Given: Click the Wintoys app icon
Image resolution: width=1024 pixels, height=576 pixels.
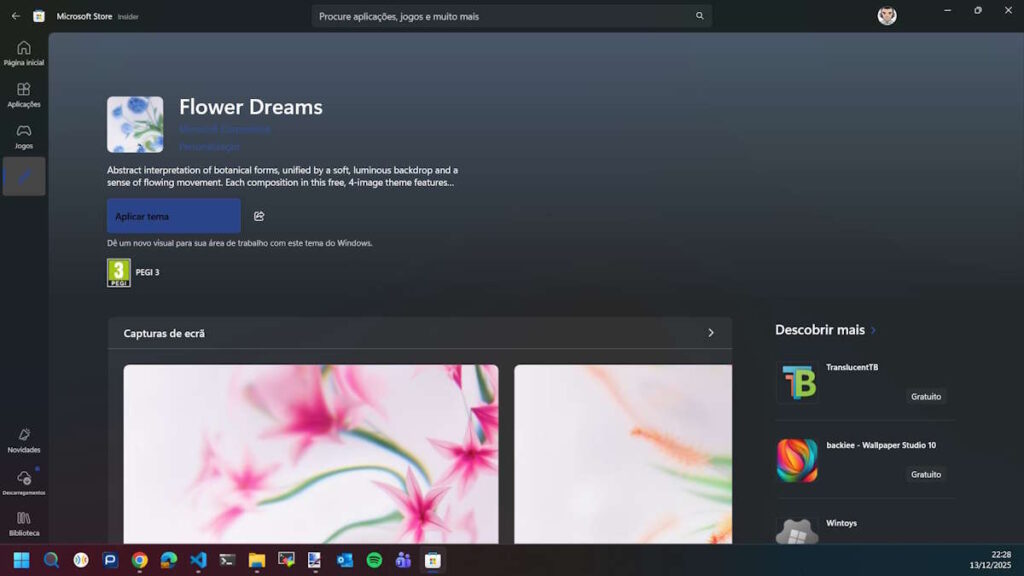Looking at the screenshot, I should click(x=797, y=532).
